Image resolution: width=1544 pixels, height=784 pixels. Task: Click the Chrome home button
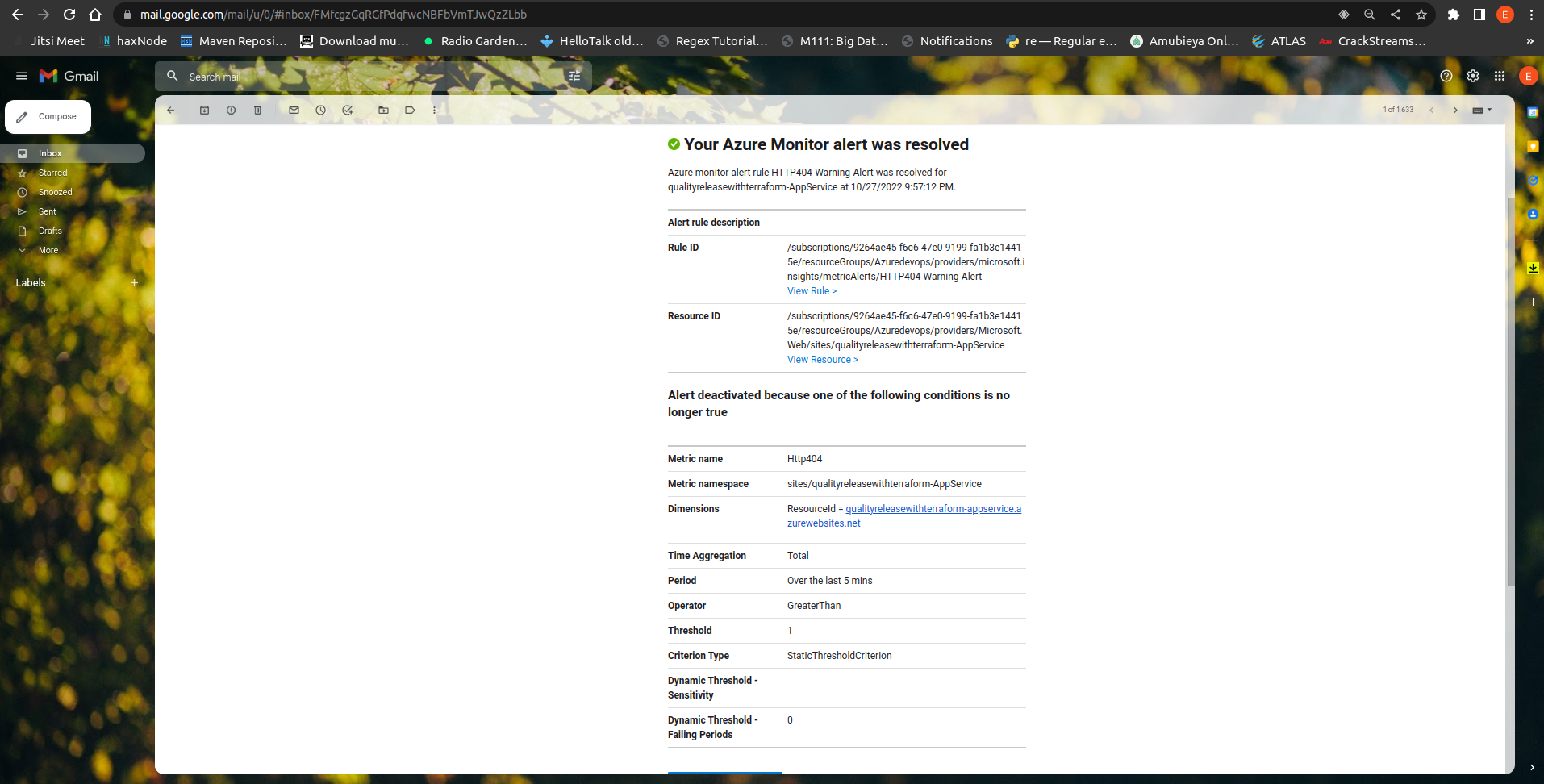(95, 15)
